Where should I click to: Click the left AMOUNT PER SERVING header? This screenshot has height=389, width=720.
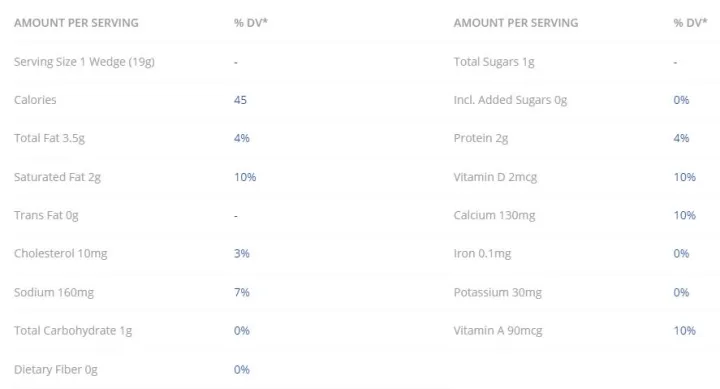tap(76, 23)
